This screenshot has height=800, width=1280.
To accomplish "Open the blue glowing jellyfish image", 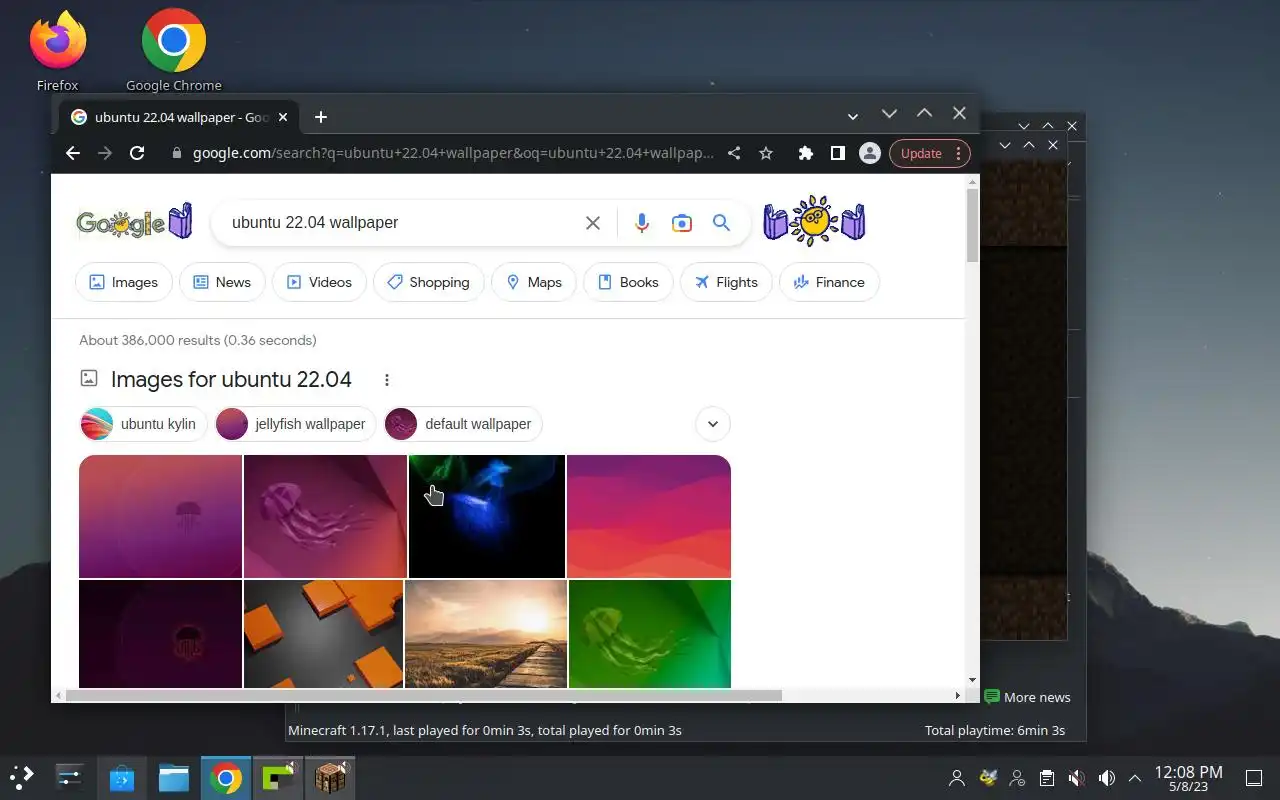I will (x=487, y=516).
